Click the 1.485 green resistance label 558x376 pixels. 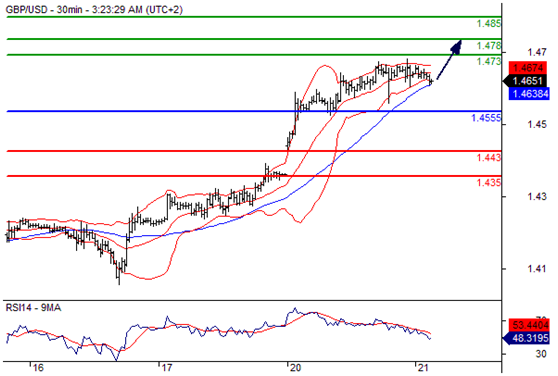489,24
